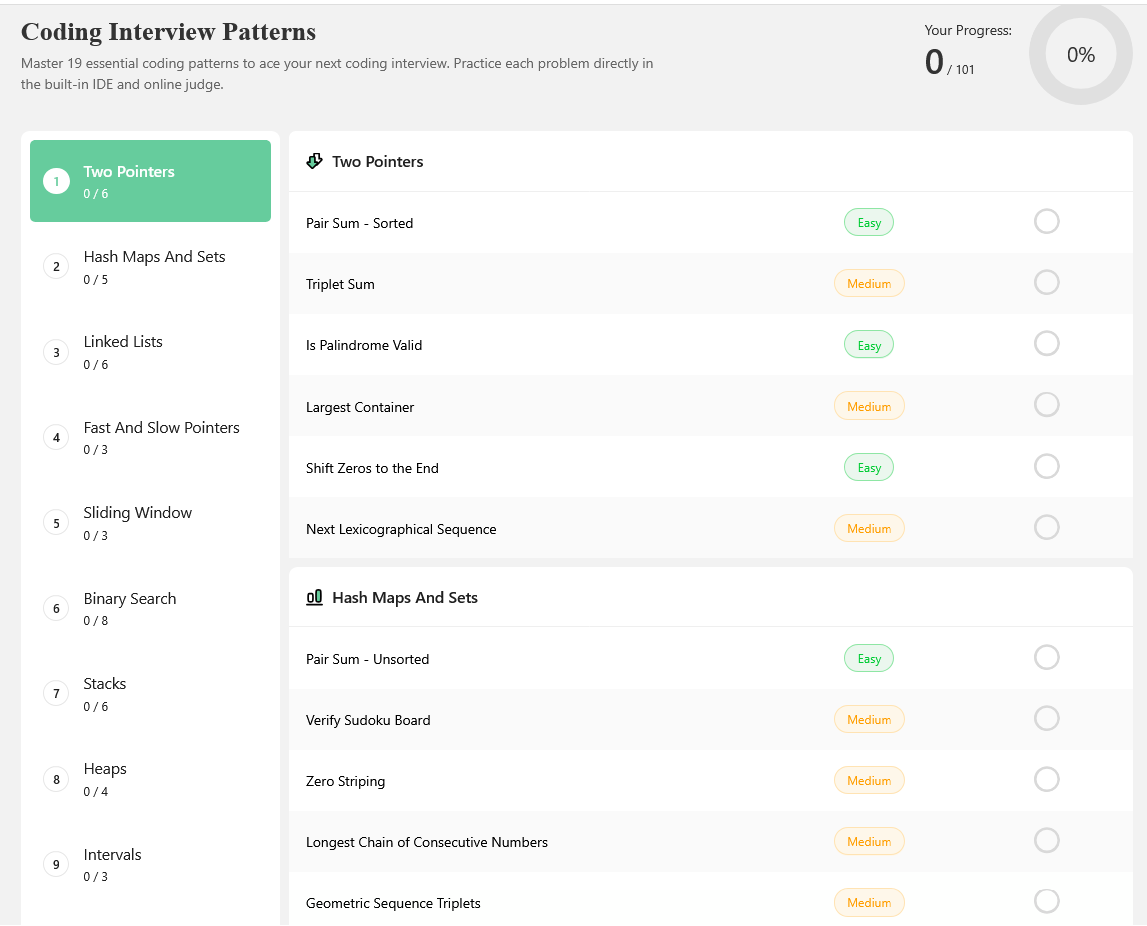Click the number 8 badge beside Heaps
Image resolution: width=1147 pixels, height=926 pixels.
coord(56,779)
